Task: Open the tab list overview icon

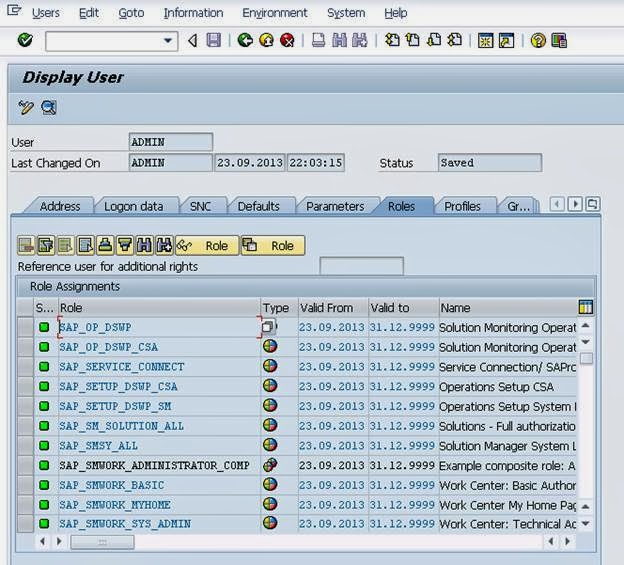Action: (x=593, y=205)
